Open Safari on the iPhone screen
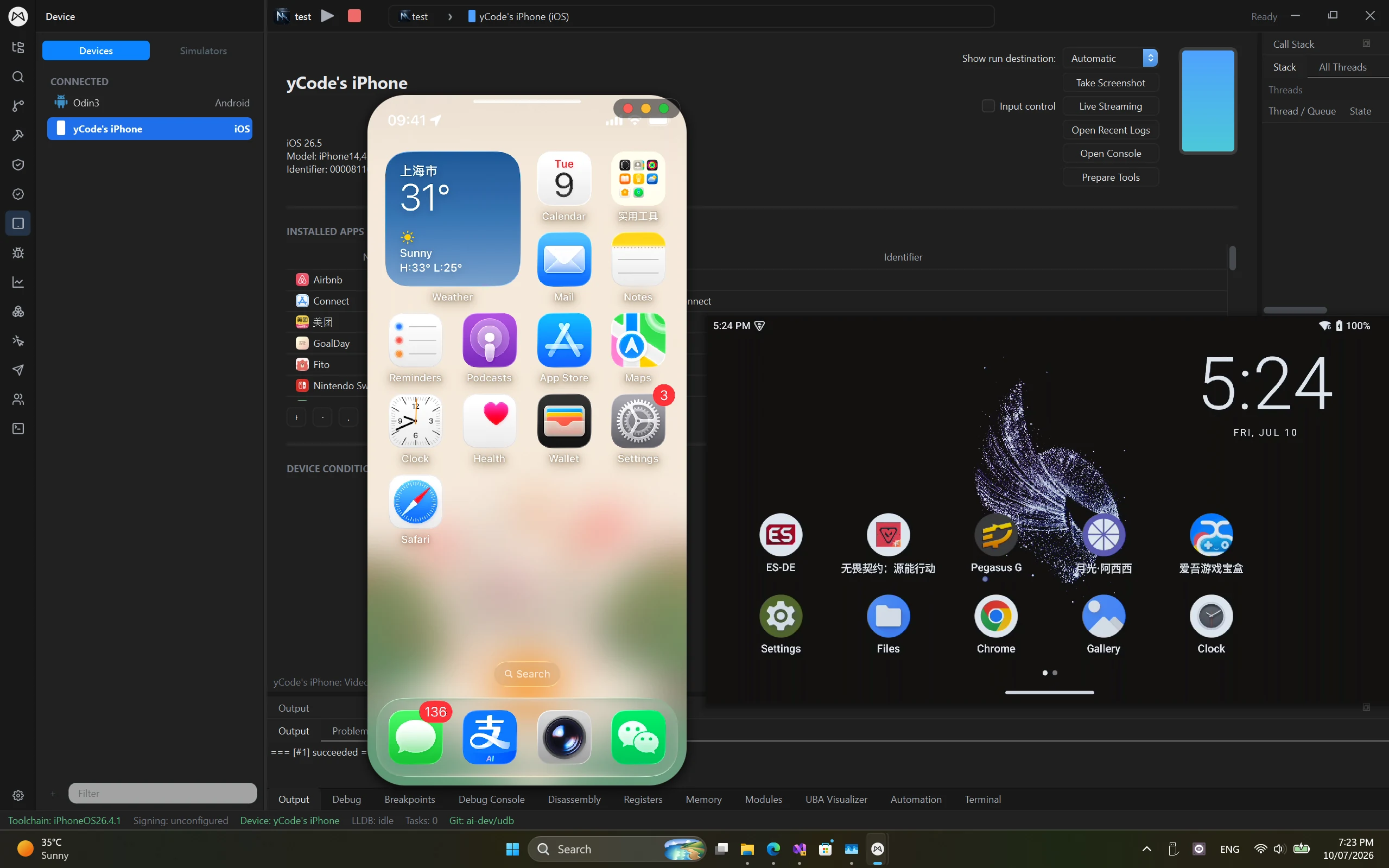Viewport: 1389px width, 868px height. click(x=415, y=502)
